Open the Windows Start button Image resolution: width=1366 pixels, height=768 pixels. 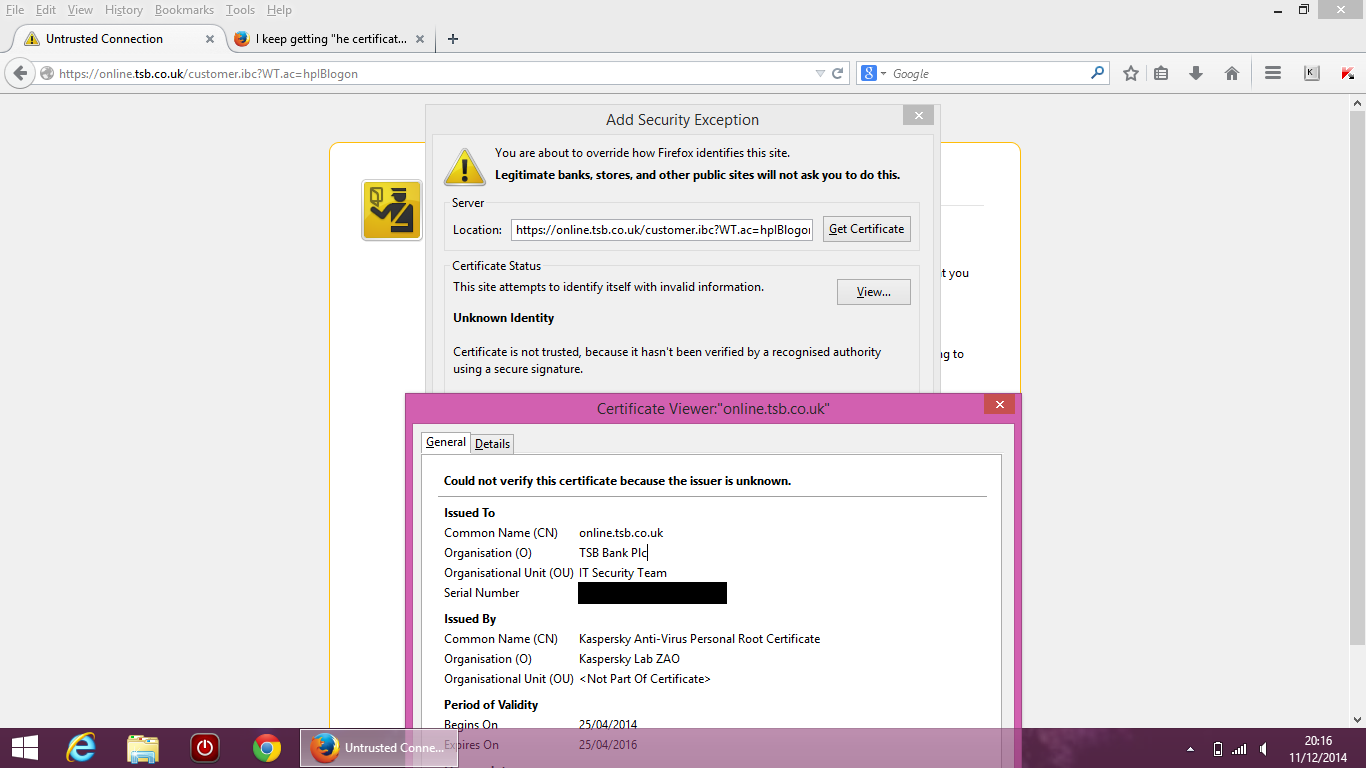pyautogui.click(x=25, y=748)
